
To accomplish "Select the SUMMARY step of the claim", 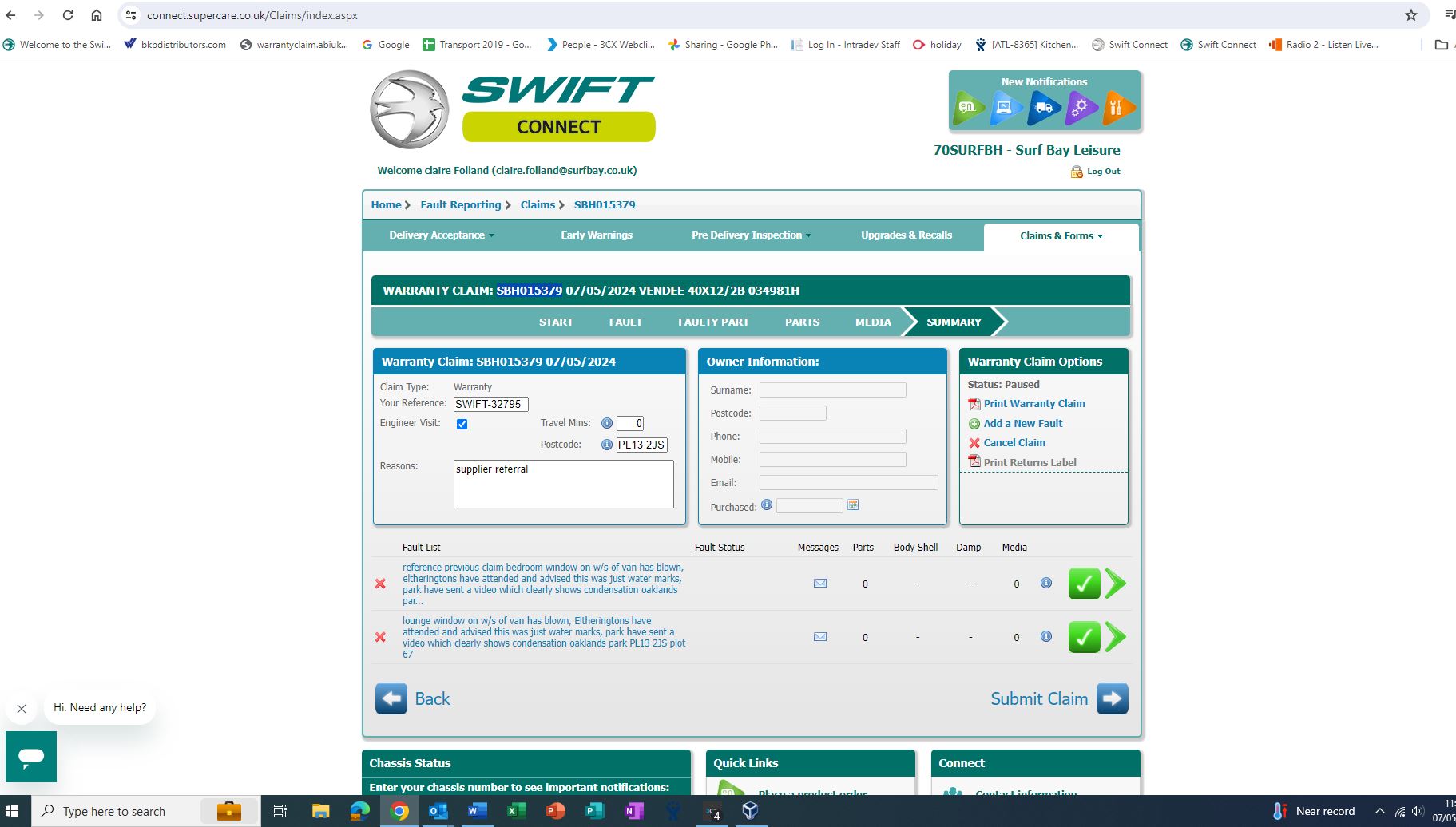I will click(954, 322).
